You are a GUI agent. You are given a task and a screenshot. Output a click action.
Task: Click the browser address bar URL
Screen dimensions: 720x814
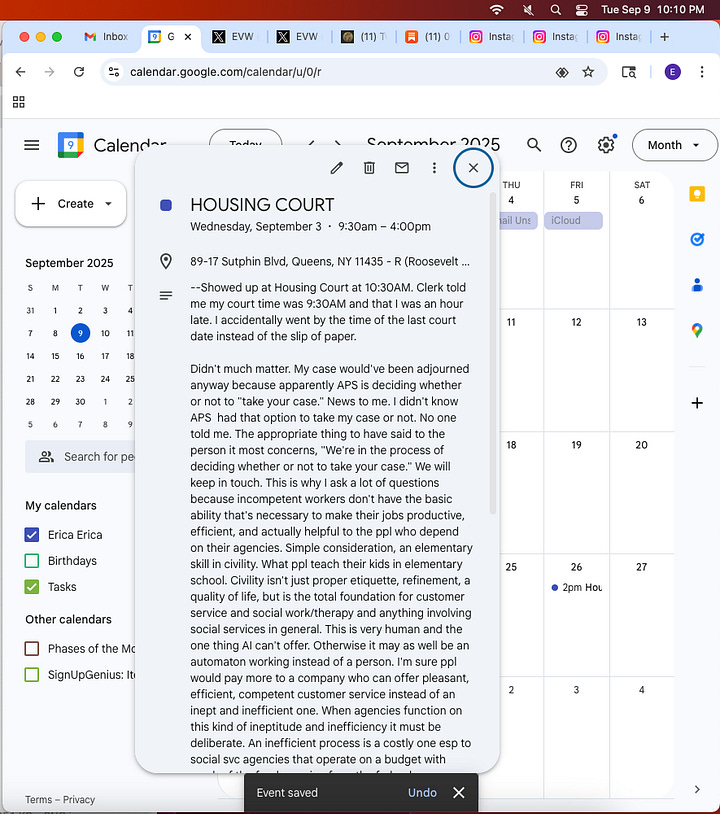point(226,72)
